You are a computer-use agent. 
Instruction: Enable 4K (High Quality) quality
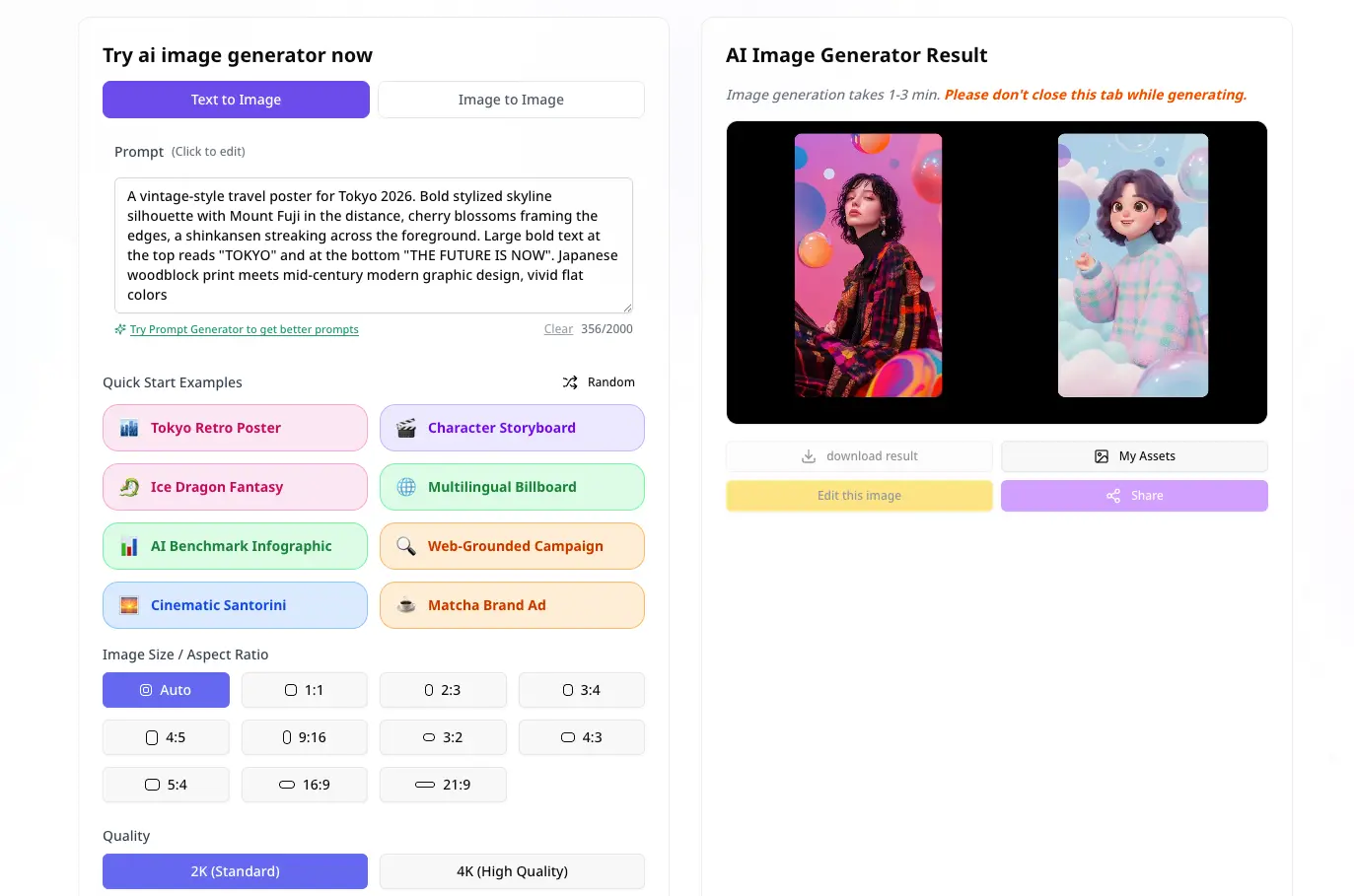coord(511,870)
